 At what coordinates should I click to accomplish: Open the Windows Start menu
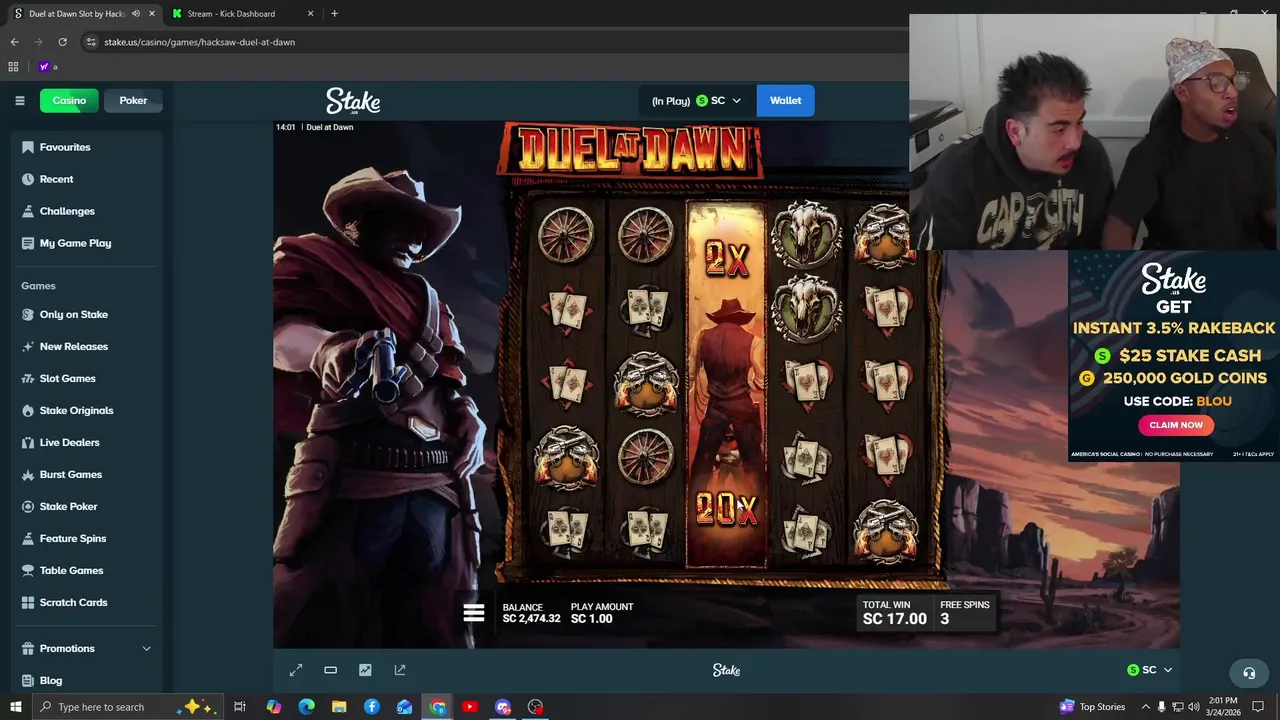tap(15, 707)
